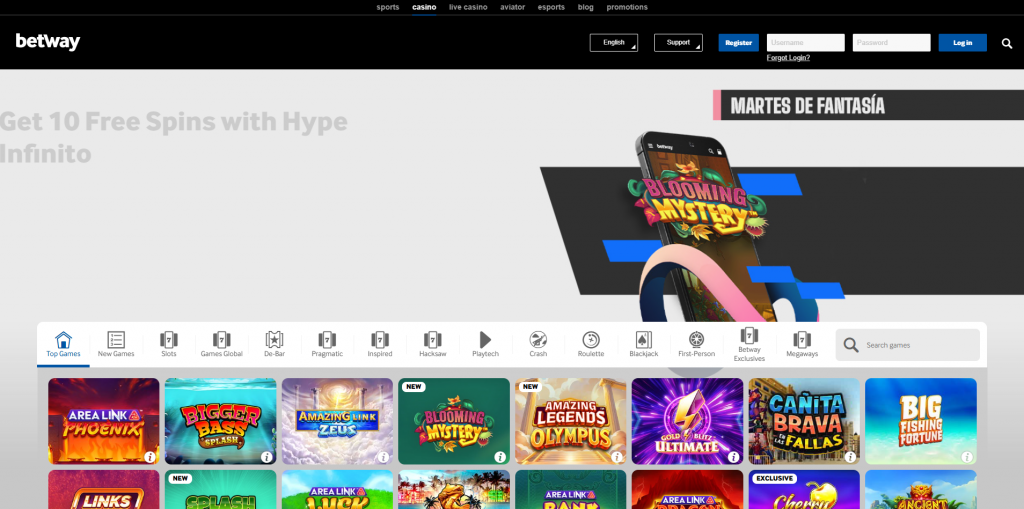The width and height of the screenshot is (1024, 509).
Task: Launch Cañita Brava en las Fallas
Action: tap(805, 421)
